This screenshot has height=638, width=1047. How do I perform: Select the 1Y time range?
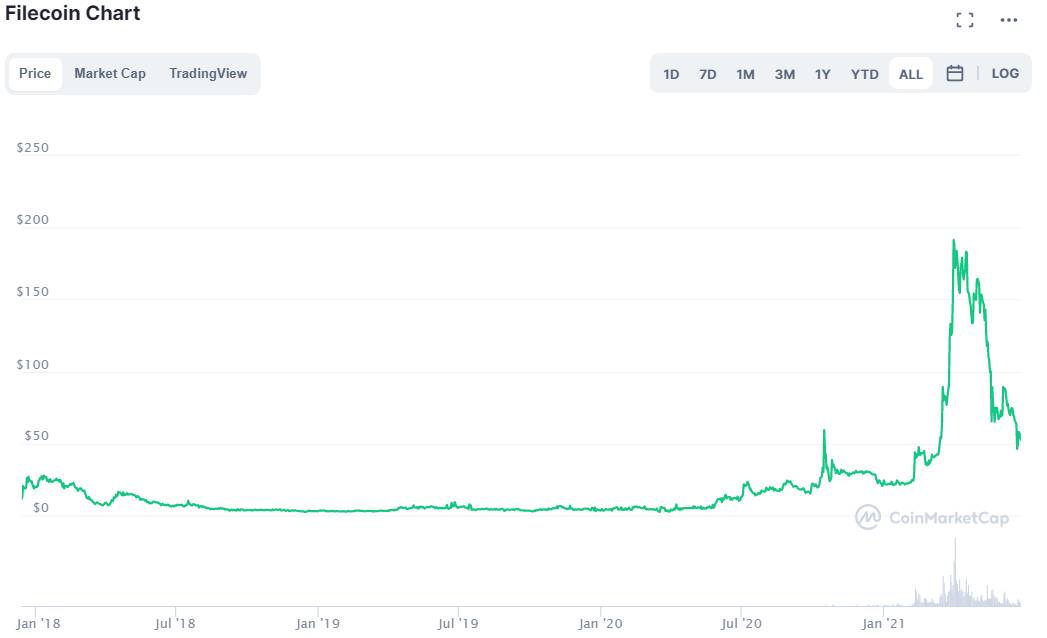click(823, 74)
